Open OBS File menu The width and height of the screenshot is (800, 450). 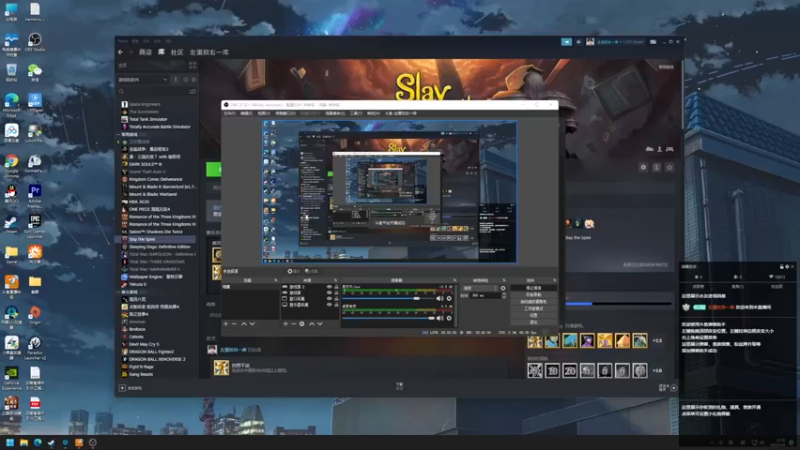tap(230, 113)
